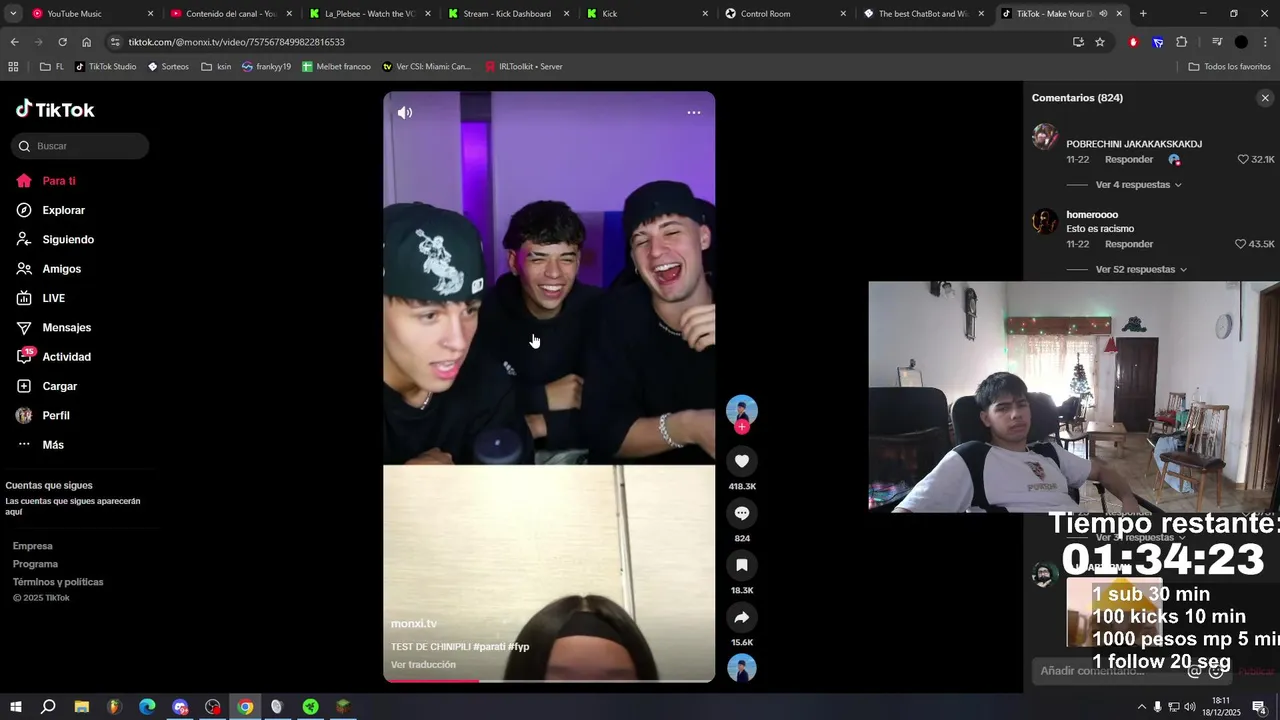
Task: Focus the Buscar search field
Action: (80, 146)
